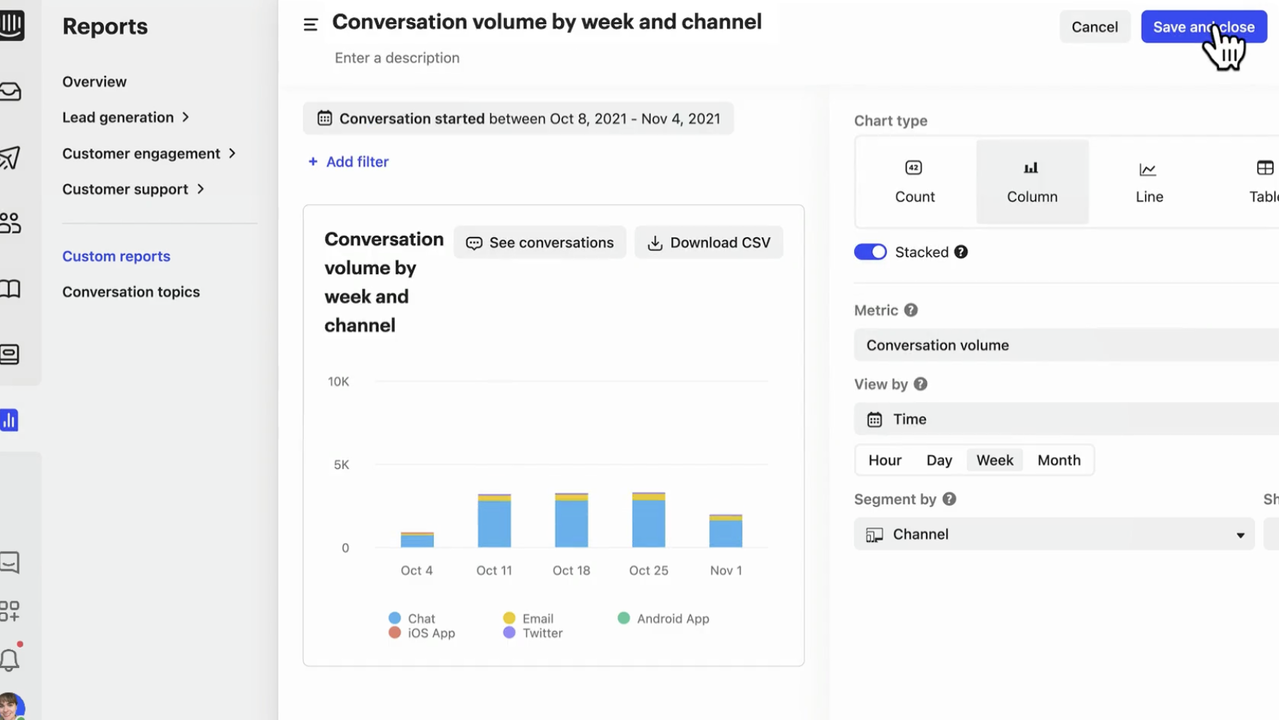
Task: Open the apps grid sidebar icon
Action: [x=12, y=610]
